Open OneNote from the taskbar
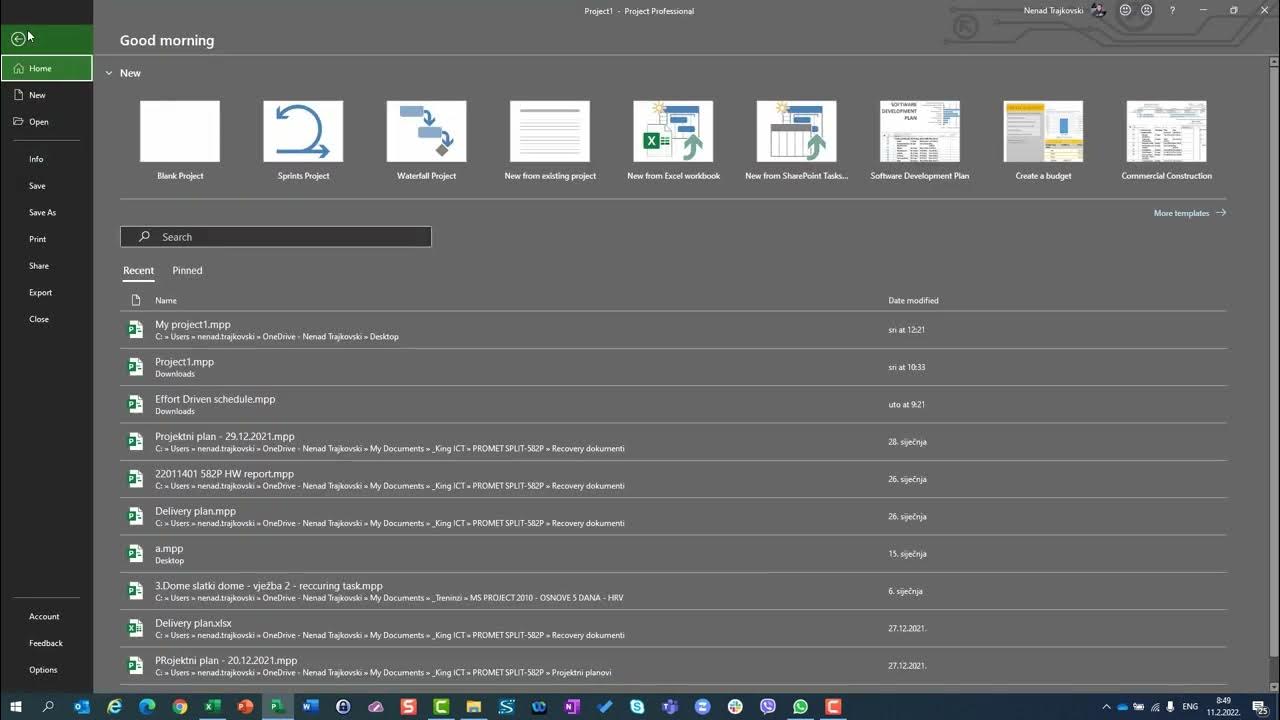This screenshot has width=1280, height=720. [x=571, y=706]
